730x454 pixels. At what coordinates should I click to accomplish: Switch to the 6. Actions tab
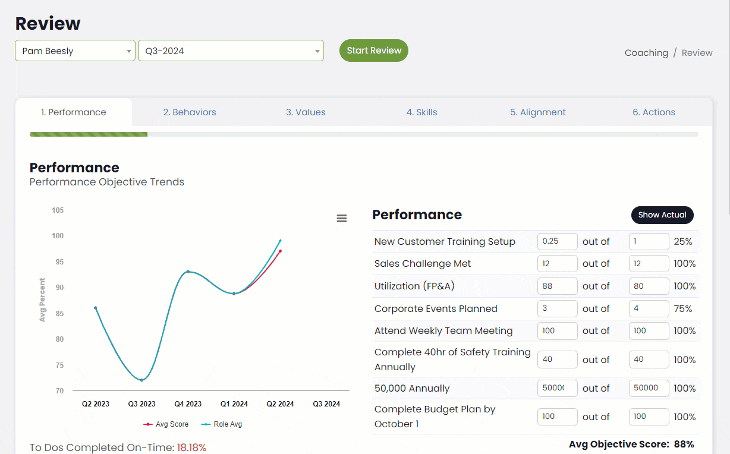pos(654,112)
